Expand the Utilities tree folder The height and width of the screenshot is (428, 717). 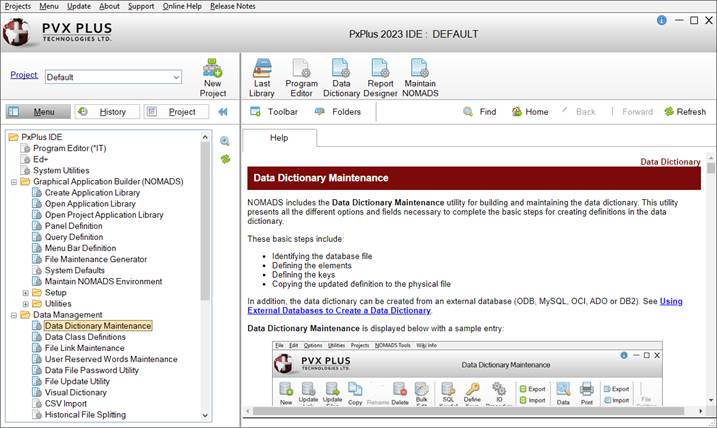point(26,303)
